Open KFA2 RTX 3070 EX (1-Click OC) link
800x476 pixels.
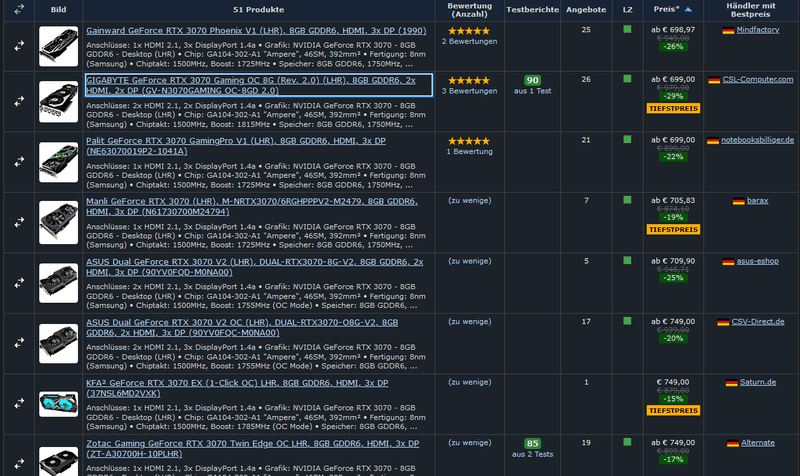237,388
